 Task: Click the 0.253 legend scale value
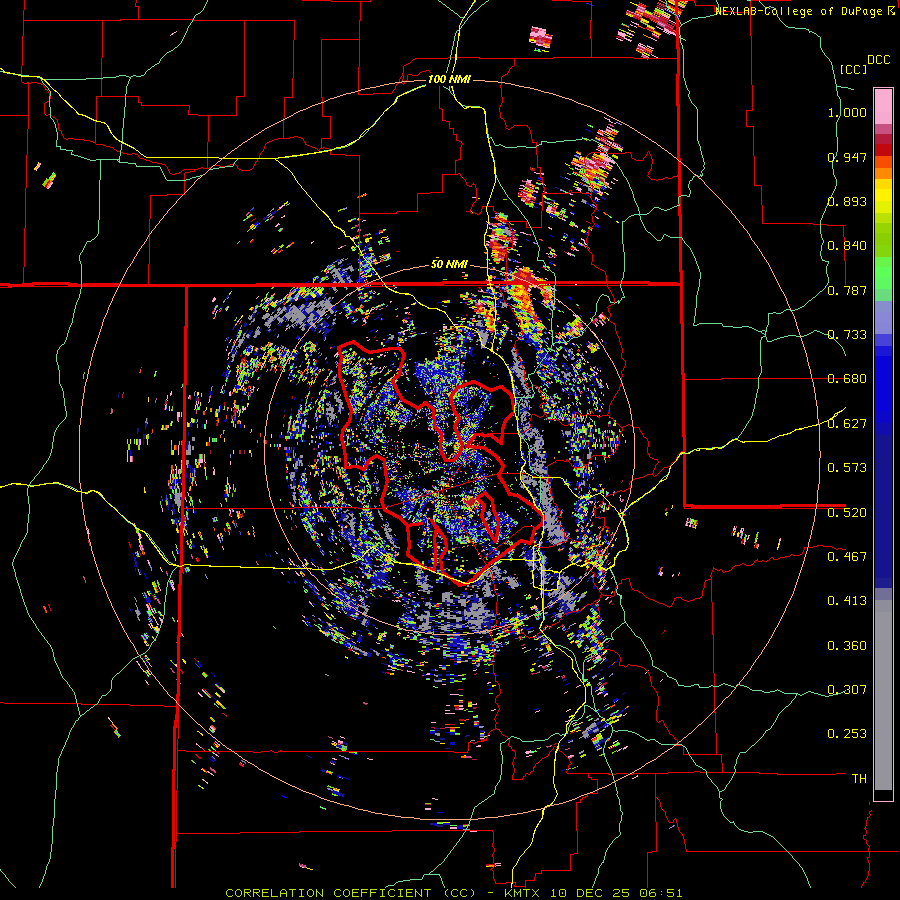click(847, 734)
